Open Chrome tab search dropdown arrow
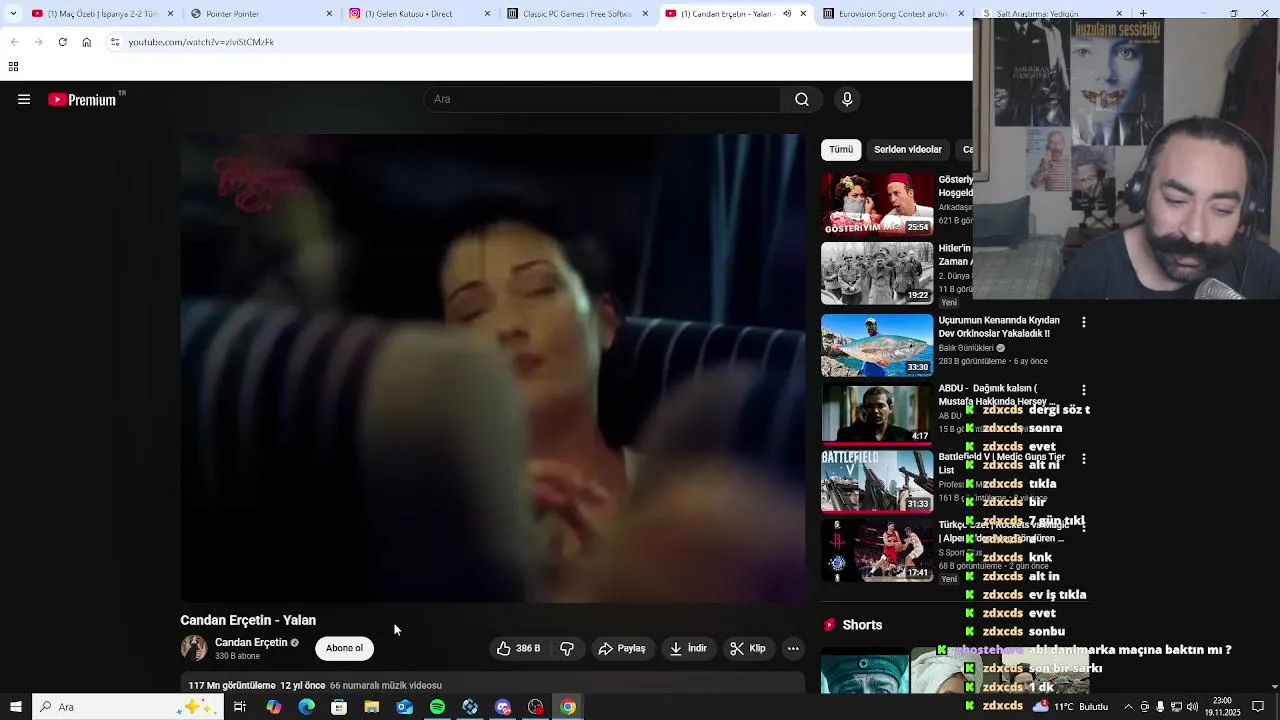The width and height of the screenshot is (1280, 720). pos(13,14)
